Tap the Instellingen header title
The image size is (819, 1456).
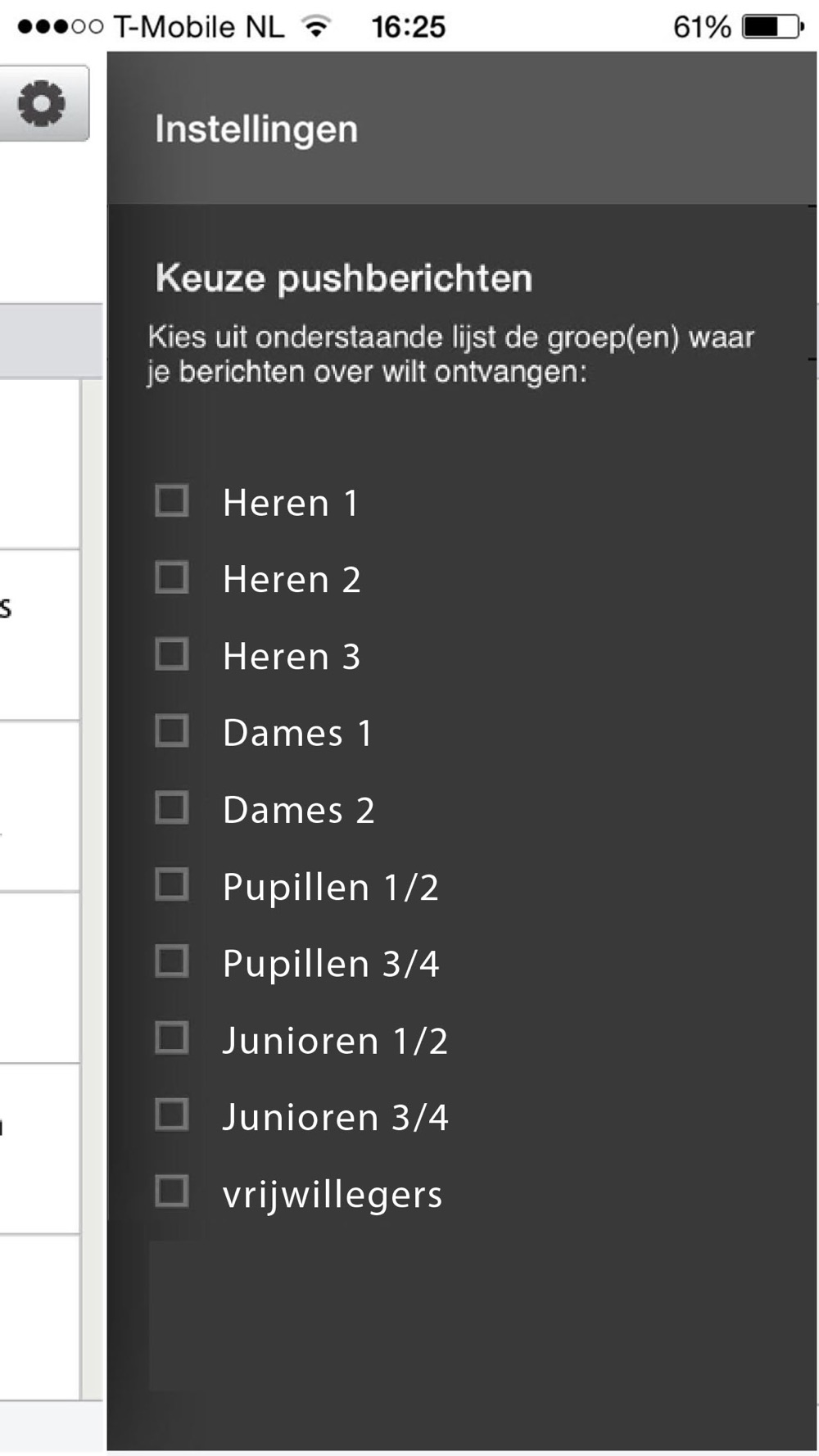256,129
